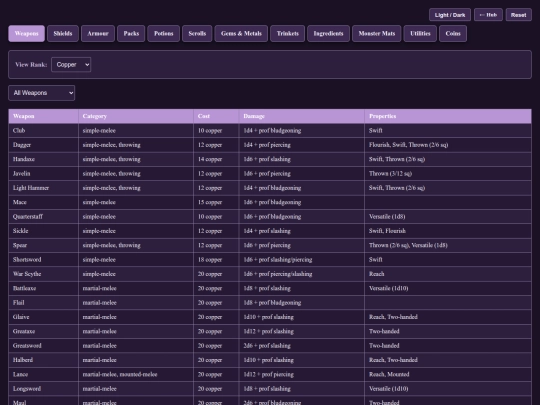This screenshot has width=540, height=405.
Task: Click Dagger's Flourish, Swift, Thrown properties
Action: point(408,145)
